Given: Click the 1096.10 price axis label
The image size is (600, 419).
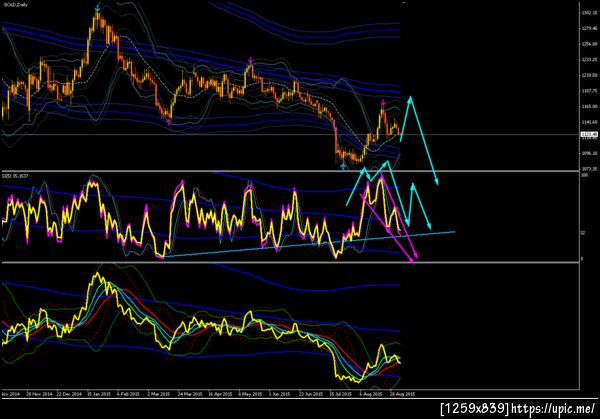Looking at the screenshot, I should [589, 153].
